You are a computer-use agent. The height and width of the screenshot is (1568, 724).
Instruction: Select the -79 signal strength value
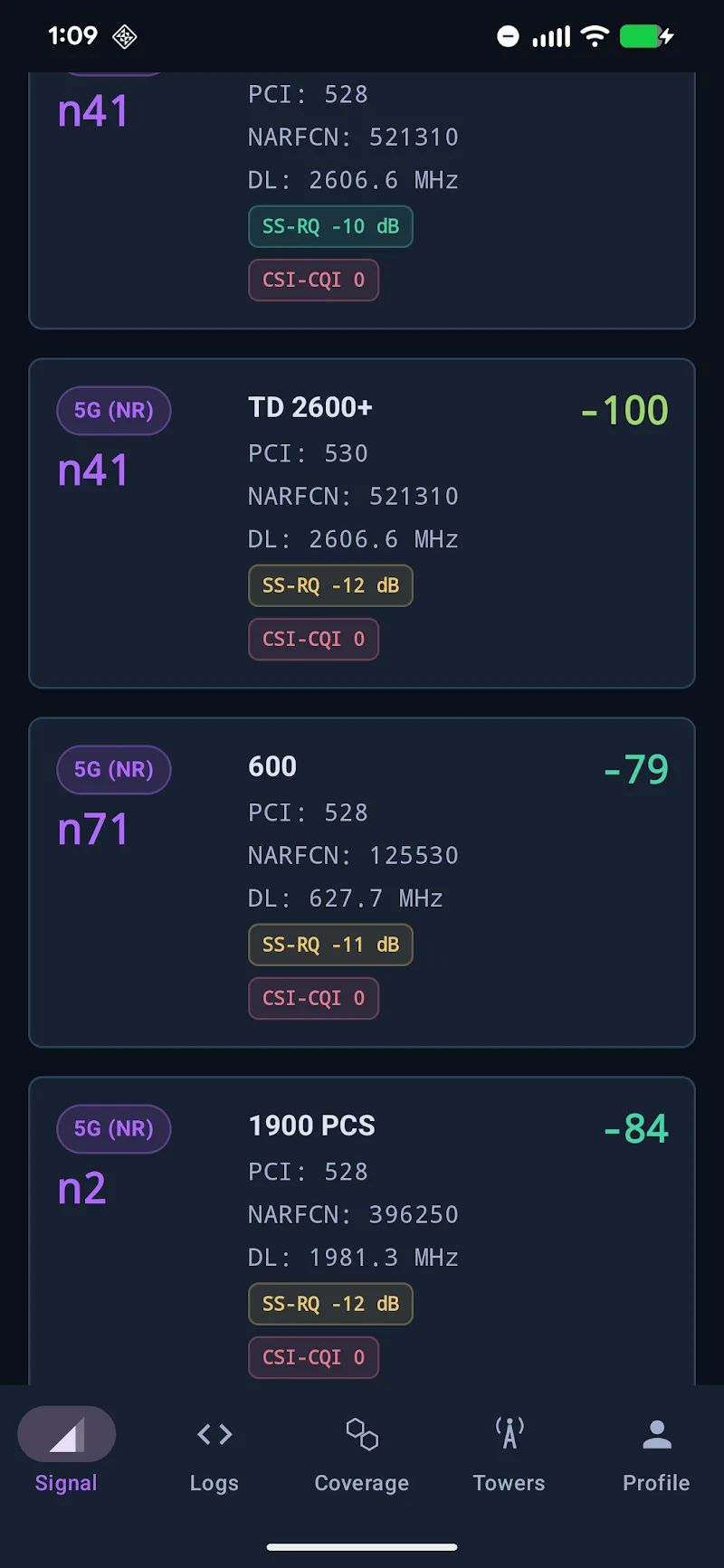(636, 770)
